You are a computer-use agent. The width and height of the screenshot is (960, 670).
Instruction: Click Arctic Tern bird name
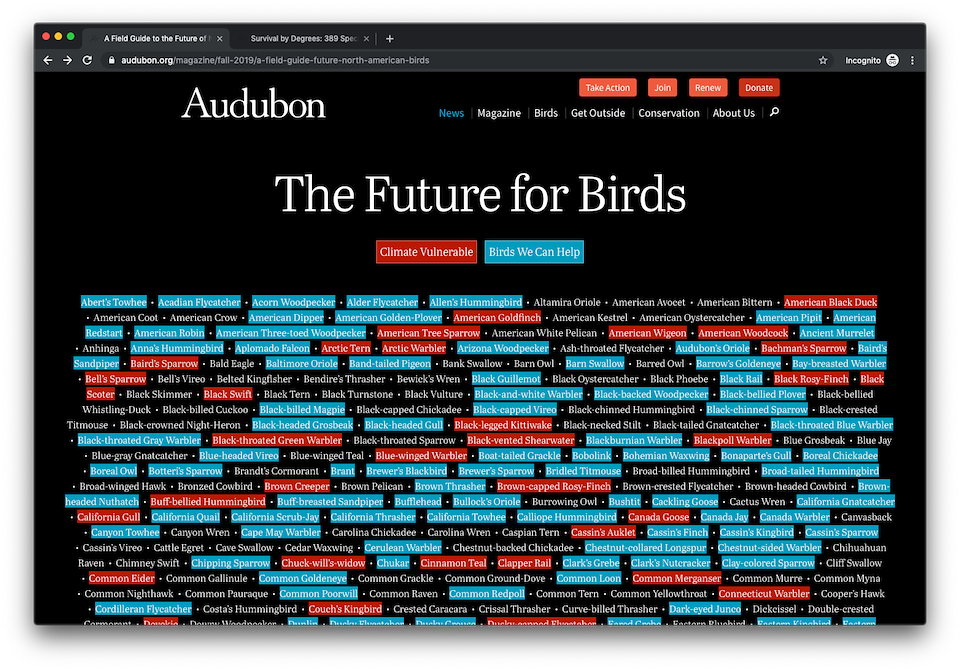tap(346, 348)
